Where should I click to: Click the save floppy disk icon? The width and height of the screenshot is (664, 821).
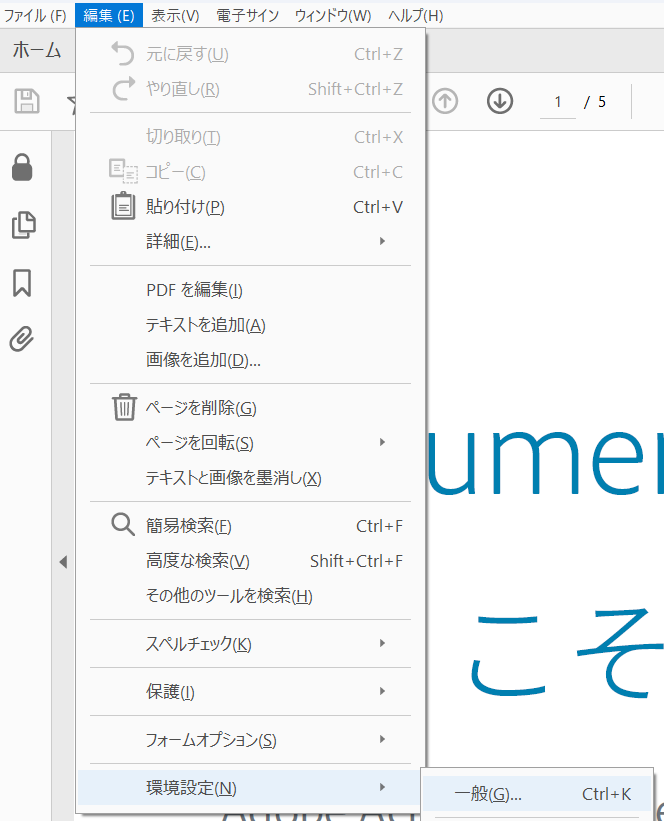pos(27,101)
